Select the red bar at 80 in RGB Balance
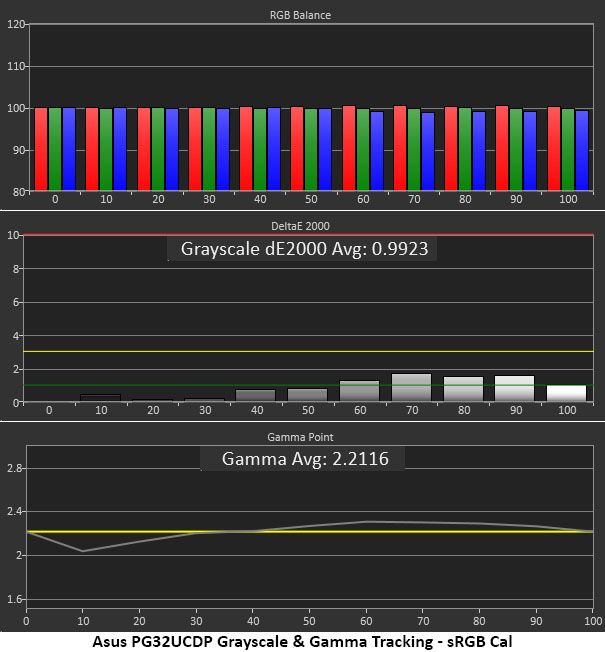 451,149
